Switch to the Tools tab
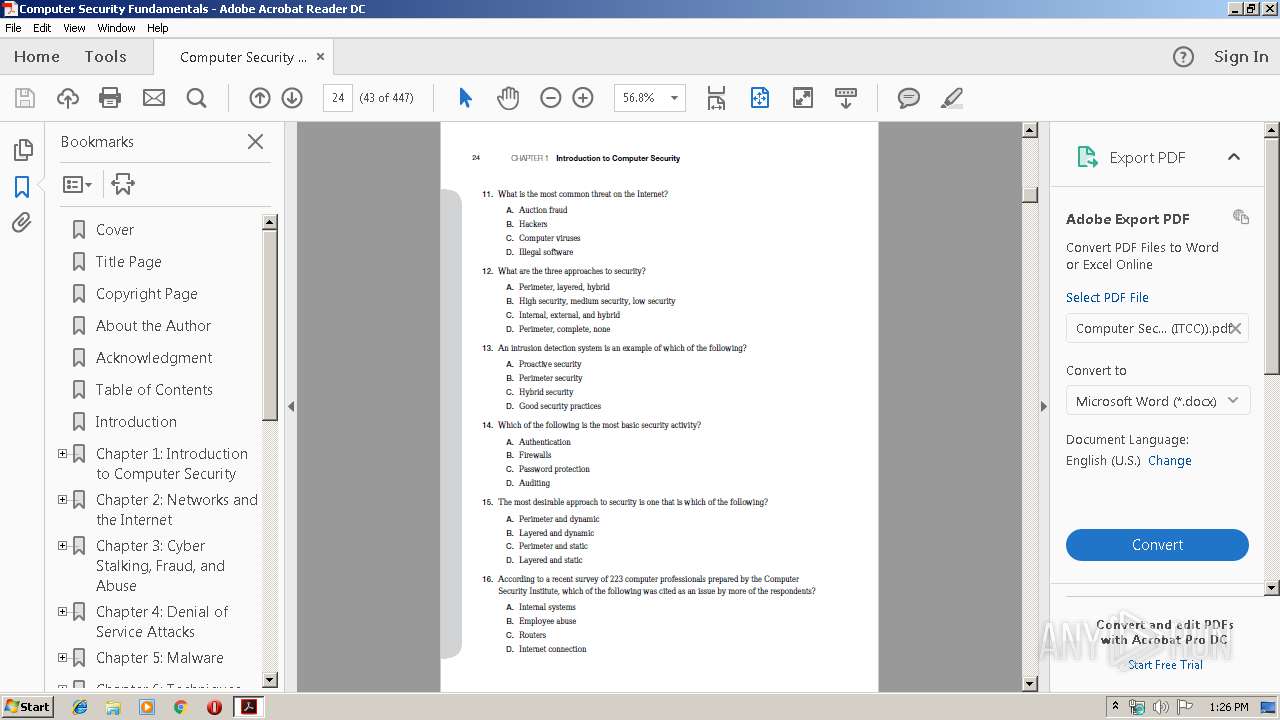 (x=105, y=57)
